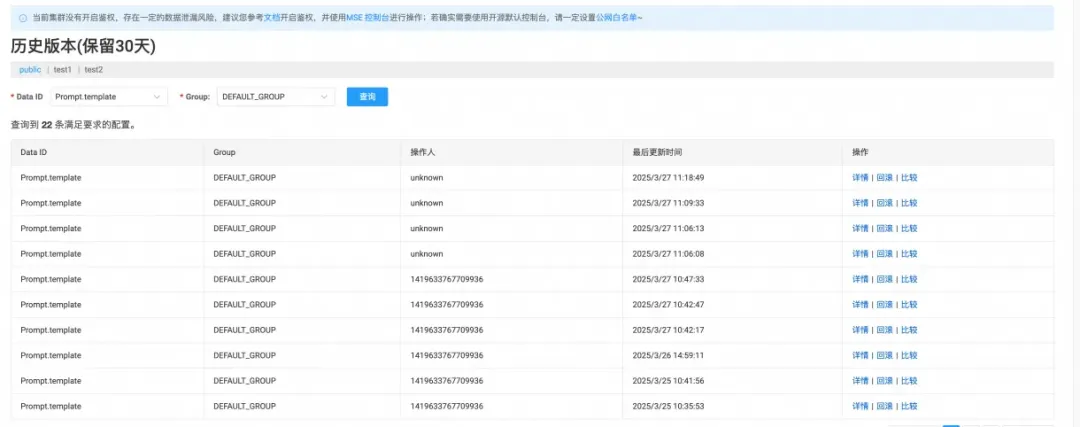The height and width of the screenshot is (427, 1080).
Task: Select the active pagination page button
Action: point(951,426)
